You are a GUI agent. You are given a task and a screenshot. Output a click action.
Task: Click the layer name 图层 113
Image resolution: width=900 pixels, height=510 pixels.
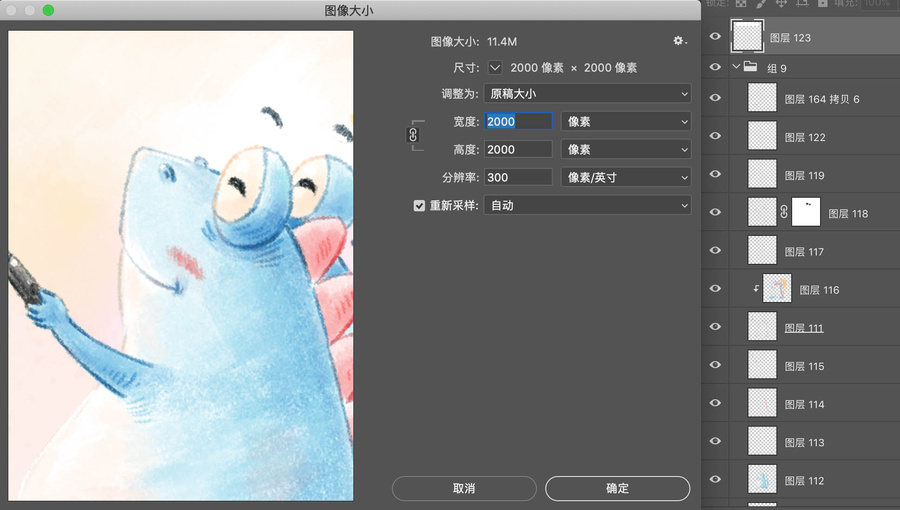pos(805,442)
